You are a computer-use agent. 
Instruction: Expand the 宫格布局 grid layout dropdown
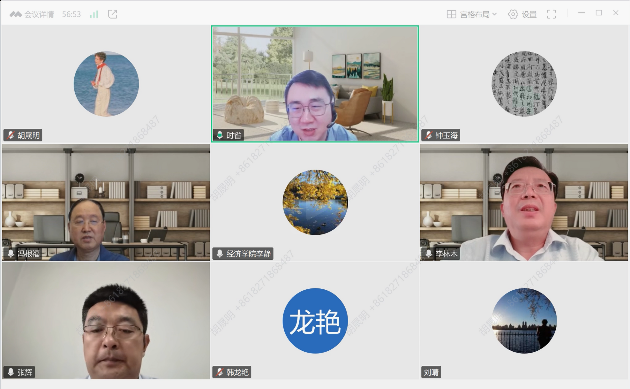(472, 14)
